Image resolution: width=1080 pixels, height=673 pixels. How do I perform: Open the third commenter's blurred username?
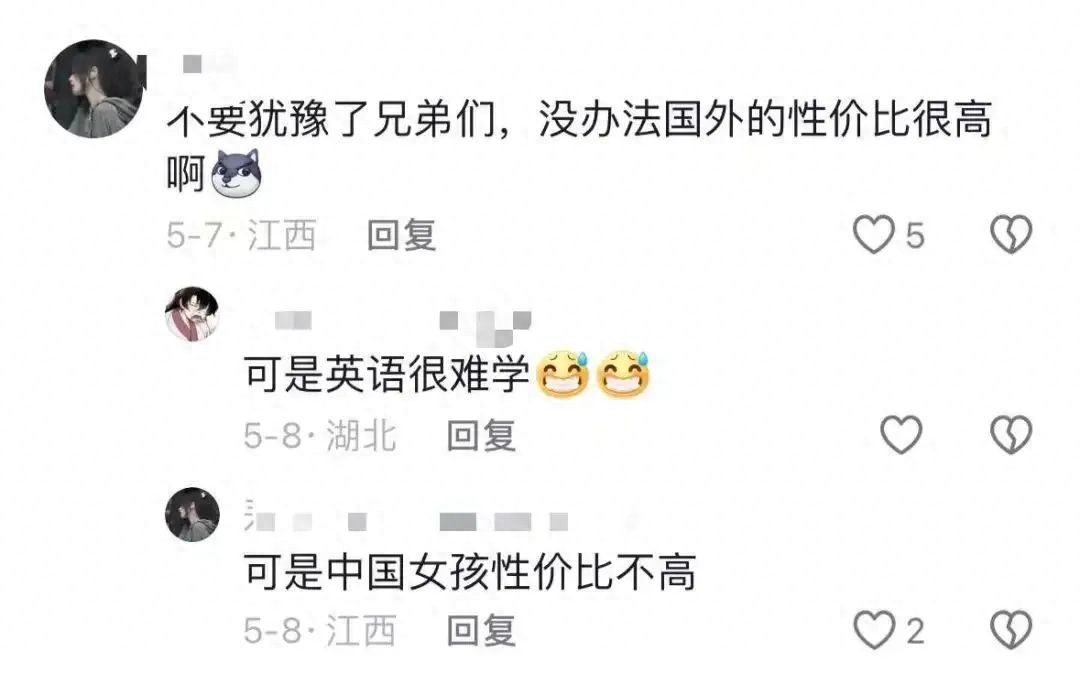click(406, 521)
